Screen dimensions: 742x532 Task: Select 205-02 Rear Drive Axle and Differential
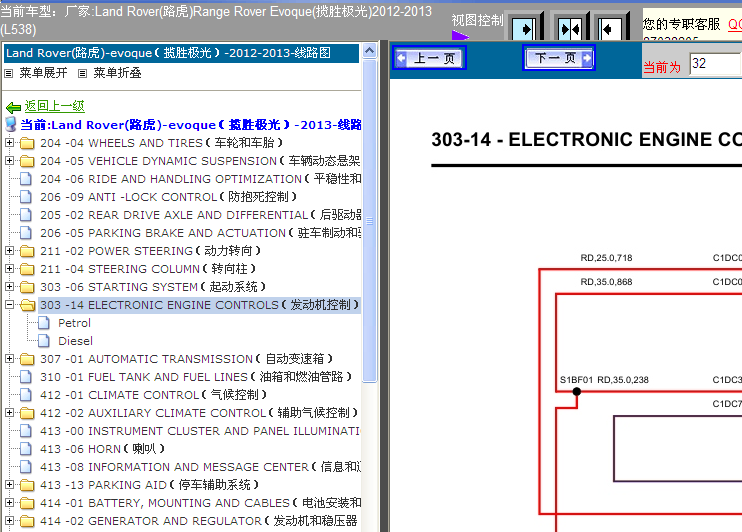coord(201,215)
